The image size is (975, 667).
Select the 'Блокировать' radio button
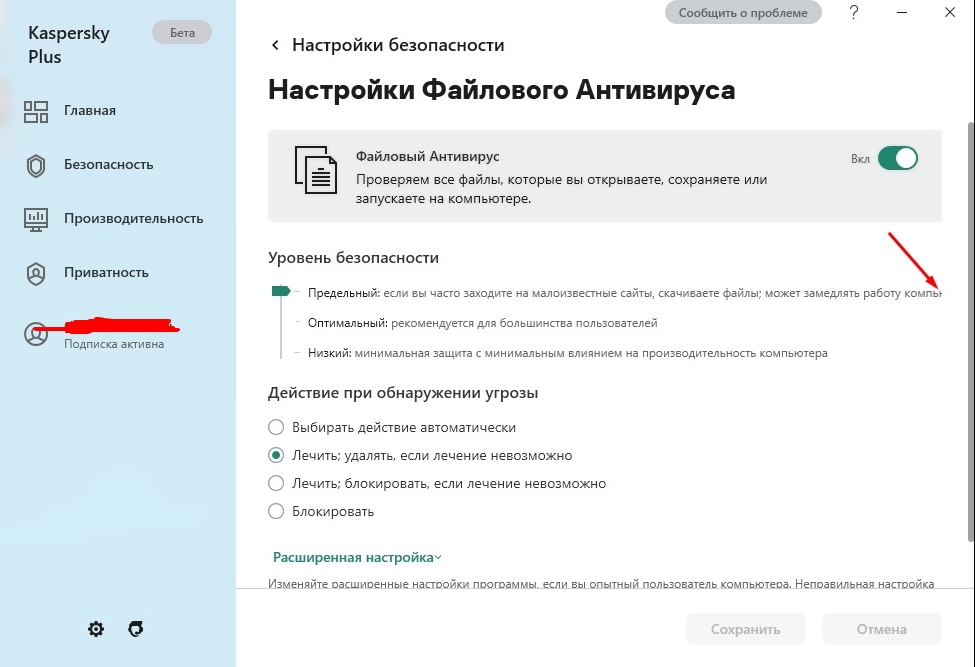[x=277, y=511]
